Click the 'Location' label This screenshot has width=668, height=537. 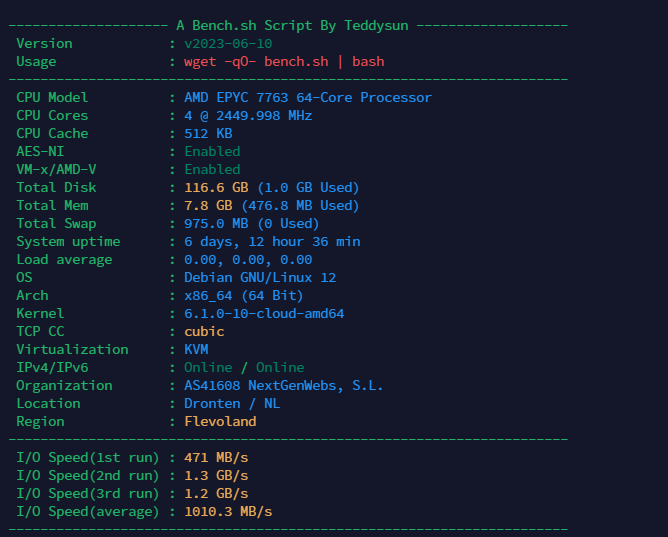click(x=48, y=404)
